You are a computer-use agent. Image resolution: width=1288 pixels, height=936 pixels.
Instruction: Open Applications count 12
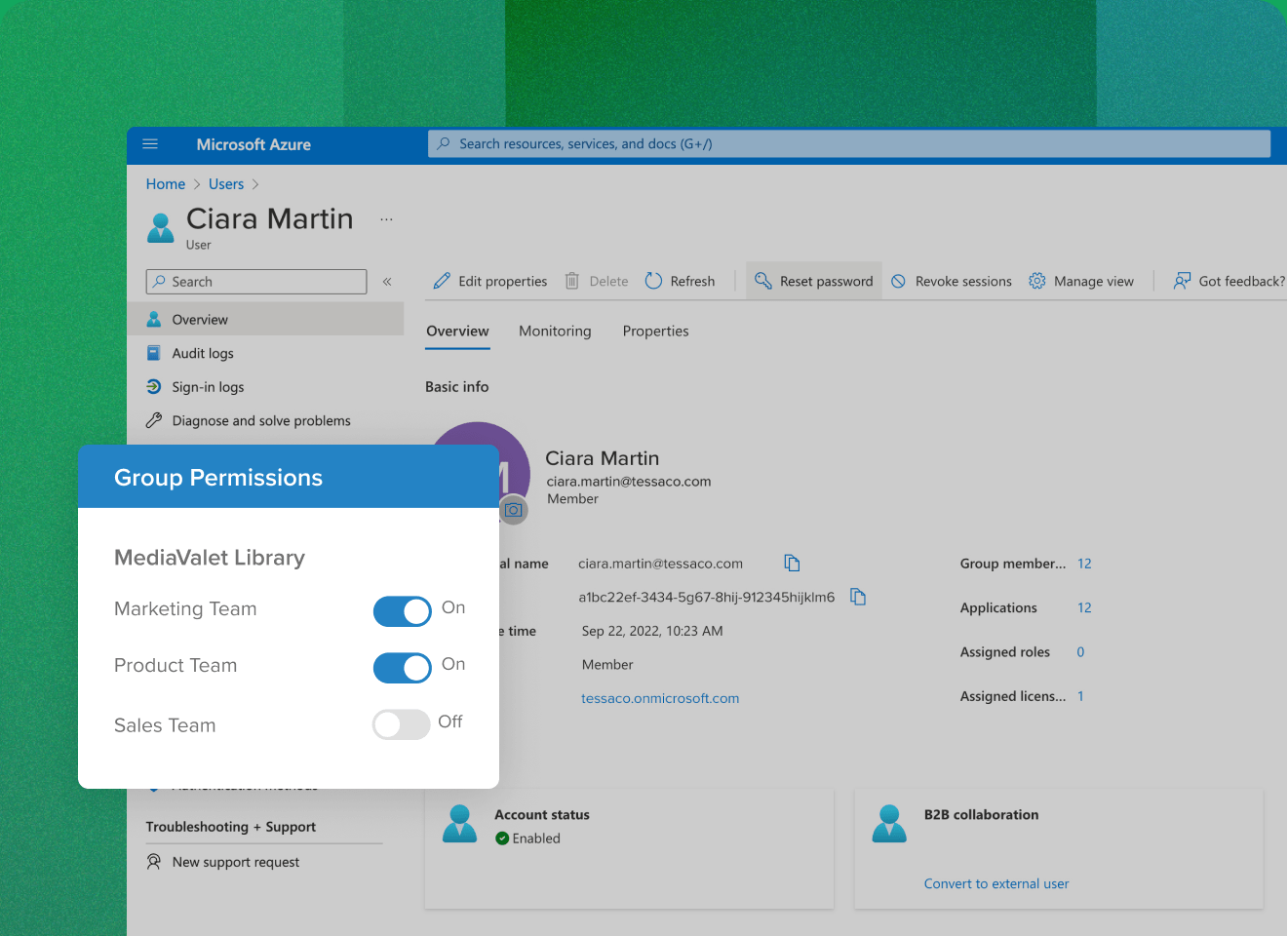point(1084,607)
